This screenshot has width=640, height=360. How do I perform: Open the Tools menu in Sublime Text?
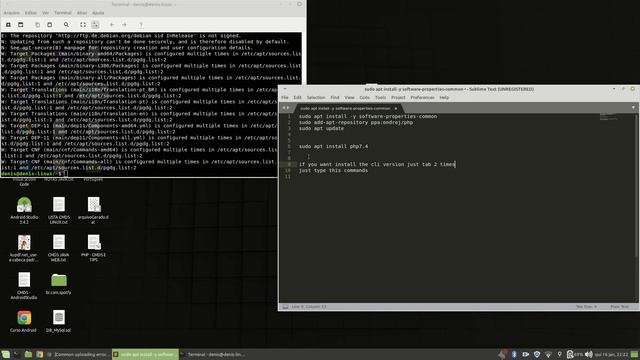pos(380,98)
